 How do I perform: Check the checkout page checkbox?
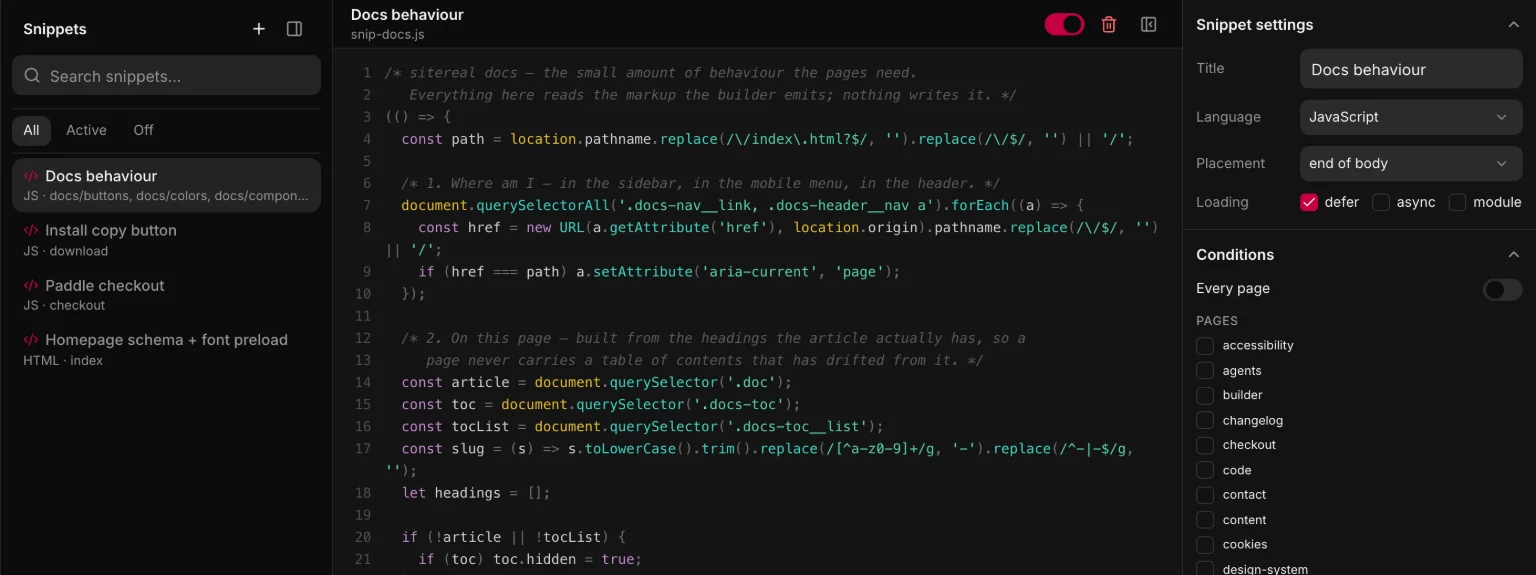coord(1205,445)
